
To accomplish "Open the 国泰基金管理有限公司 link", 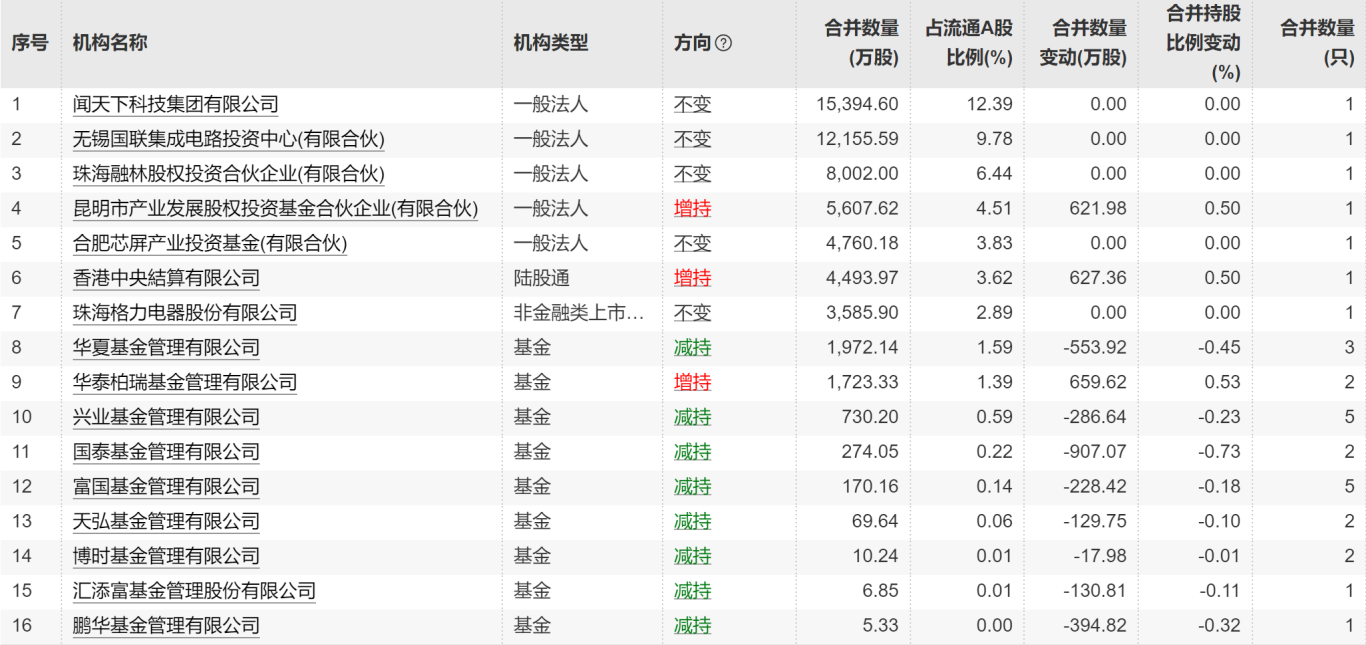I will pyautogui.click(x=166, y=452).
